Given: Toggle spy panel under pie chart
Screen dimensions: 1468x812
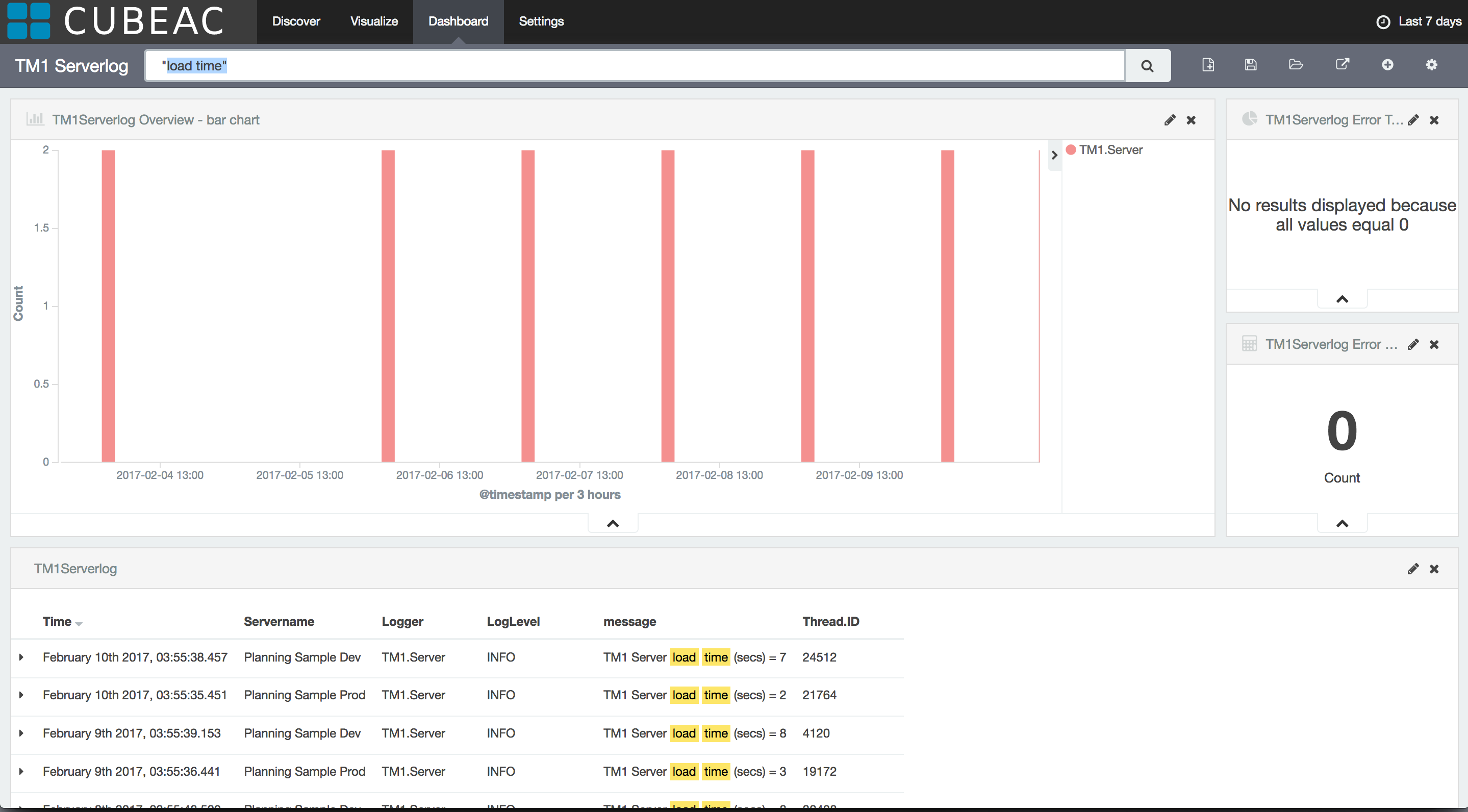Looking at the screenshot, I should point(1342,298).
